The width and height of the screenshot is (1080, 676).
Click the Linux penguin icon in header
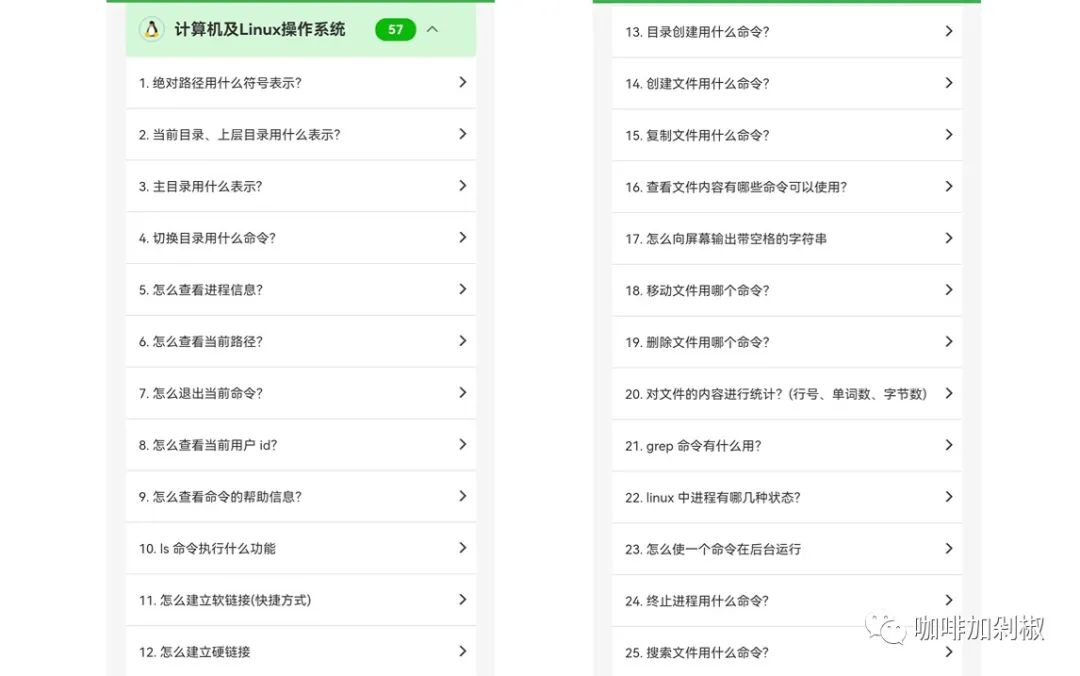[x=152, y=29]
